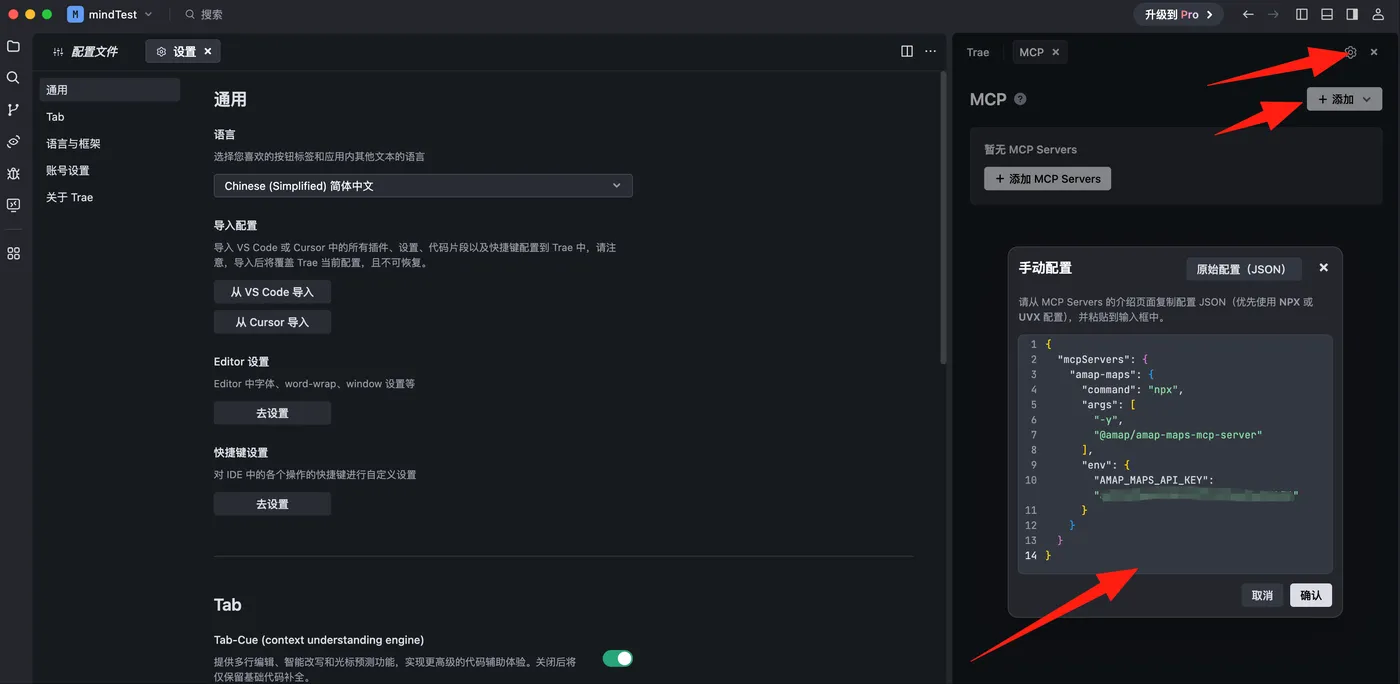Close the MCP tab

click(x=1056, y=52)
